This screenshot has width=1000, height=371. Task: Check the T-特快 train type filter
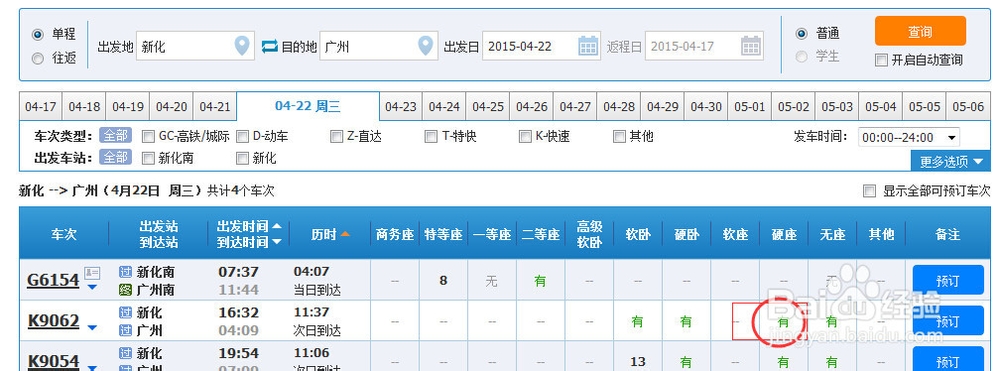431,136
